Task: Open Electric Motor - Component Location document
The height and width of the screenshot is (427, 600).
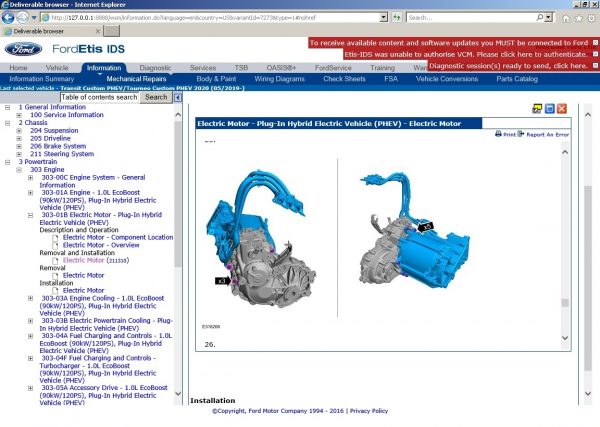Action: tap(118, 237)
